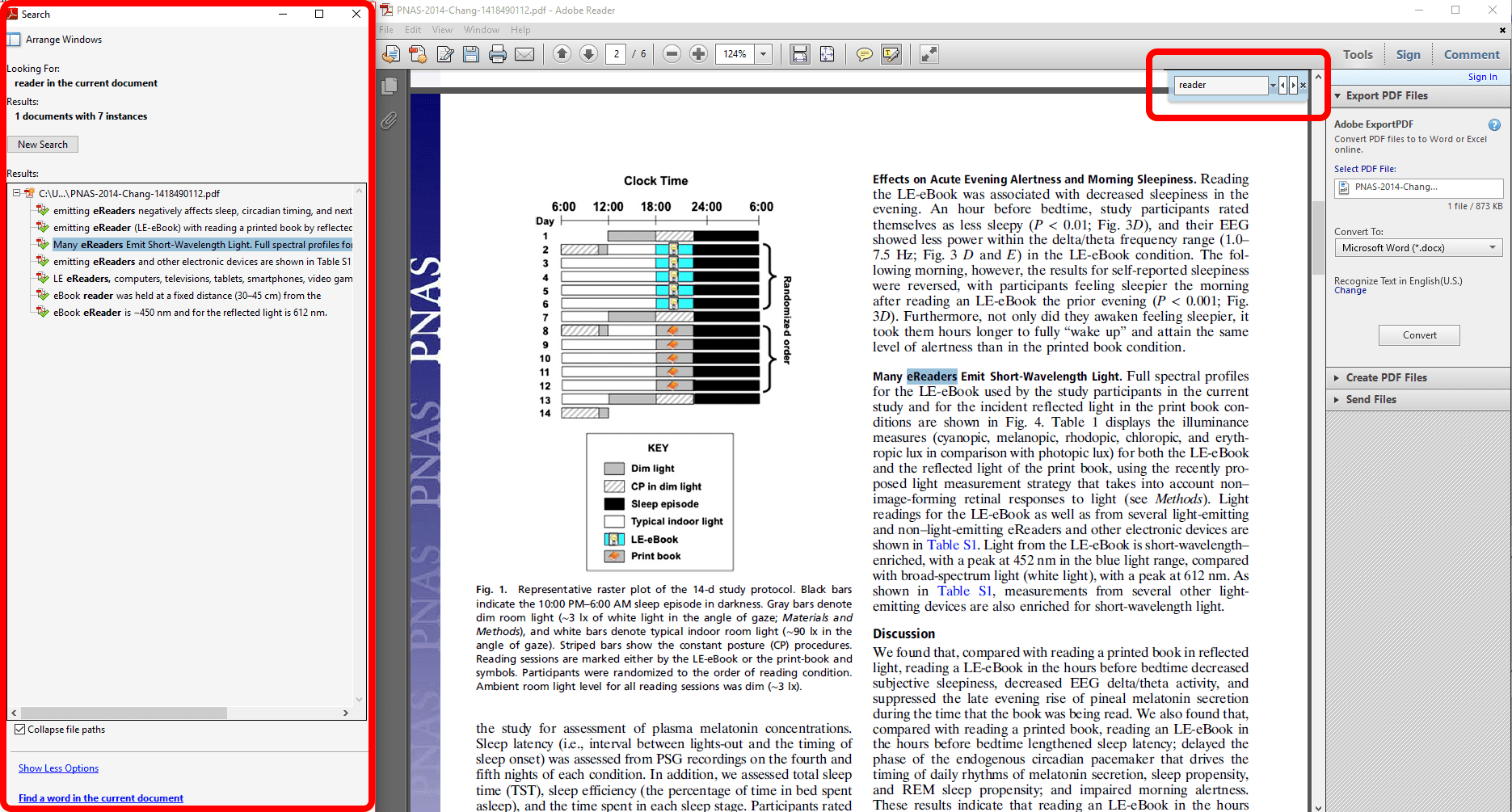Select the Highlight text tool icon
Viewport: 1512px width, 812px height.
891,54
